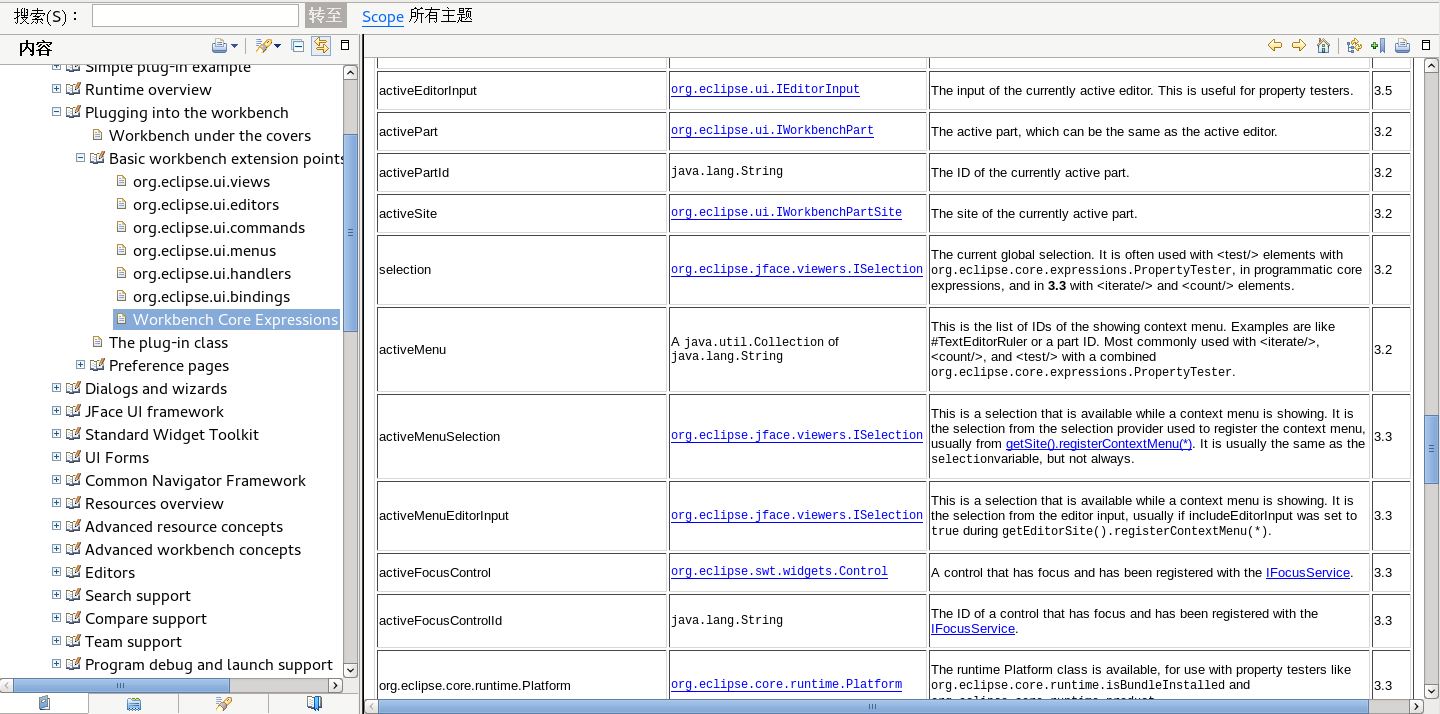Switch to the Index tab at bottom
The image size is (1440, 714).
click(x=134, y=704)
